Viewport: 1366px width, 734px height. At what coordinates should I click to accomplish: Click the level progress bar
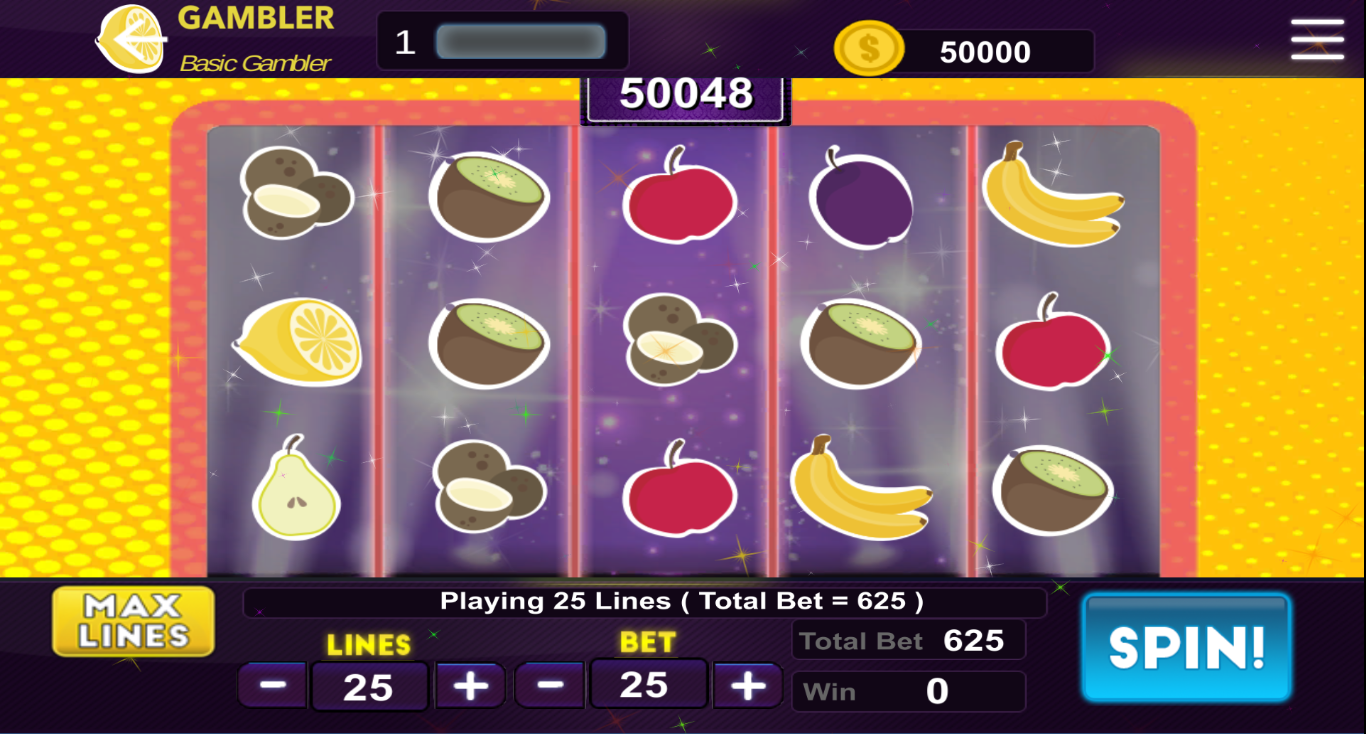(521, 42)
